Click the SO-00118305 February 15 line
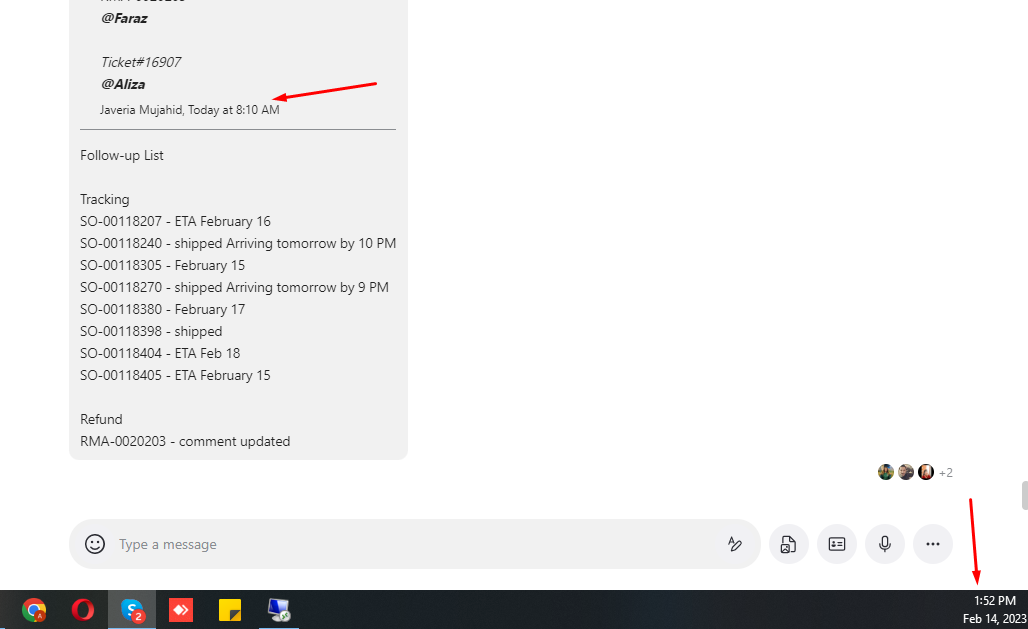The image size is (1028, 629). 163,266
